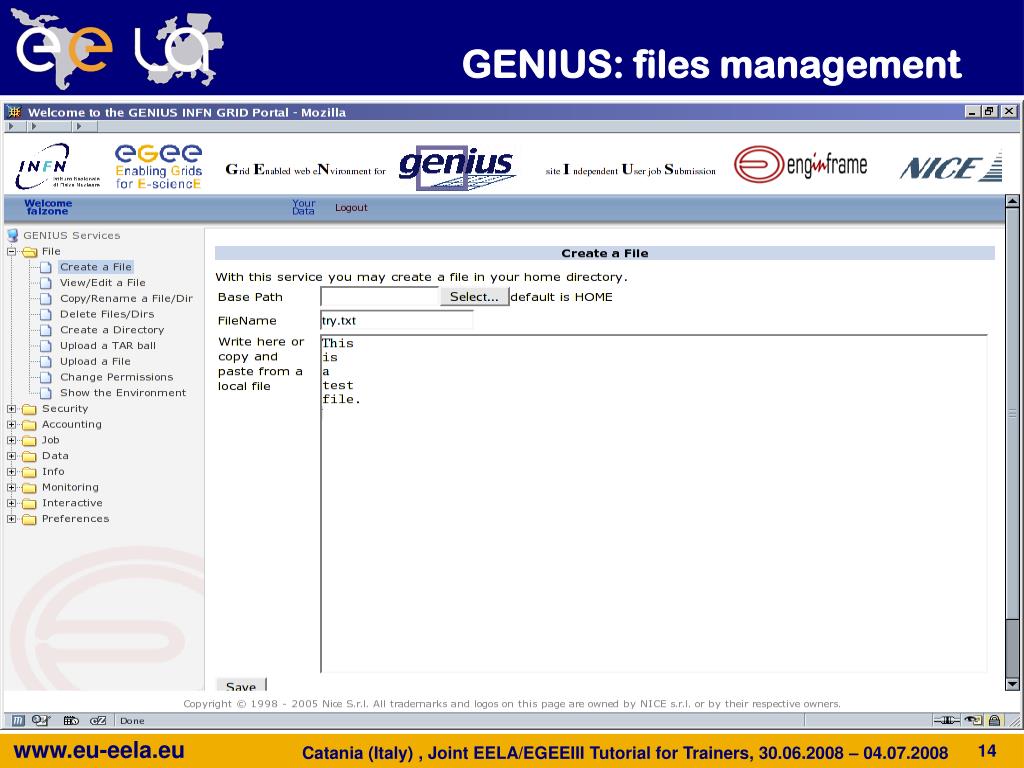Click the composer icon in the status bar

coord(71,720)
